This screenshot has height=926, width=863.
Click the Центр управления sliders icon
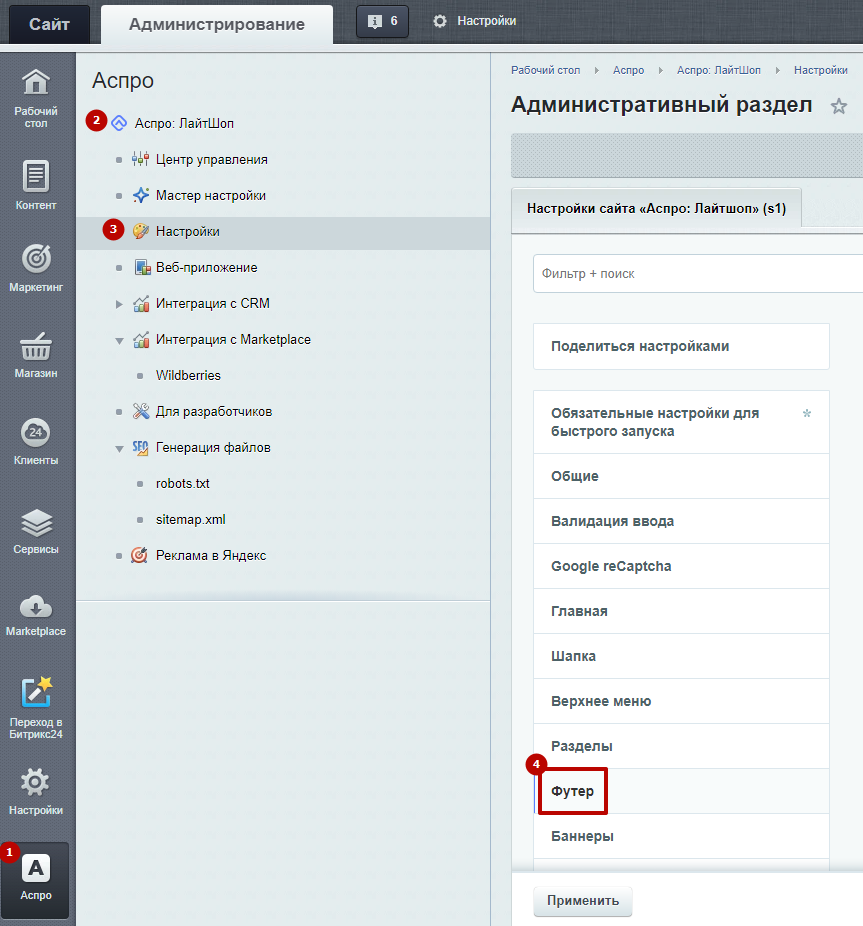pos(141,159)
